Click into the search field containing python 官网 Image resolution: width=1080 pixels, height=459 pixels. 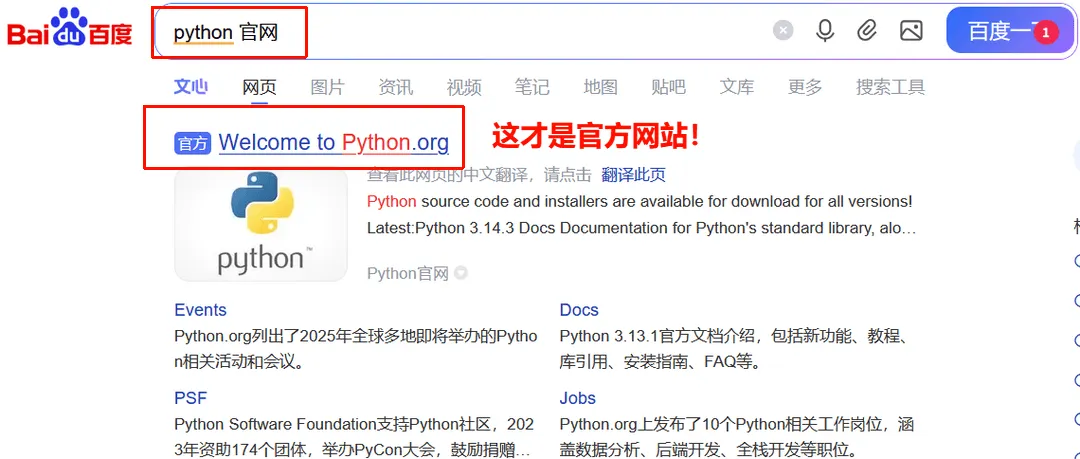(461, 32)
